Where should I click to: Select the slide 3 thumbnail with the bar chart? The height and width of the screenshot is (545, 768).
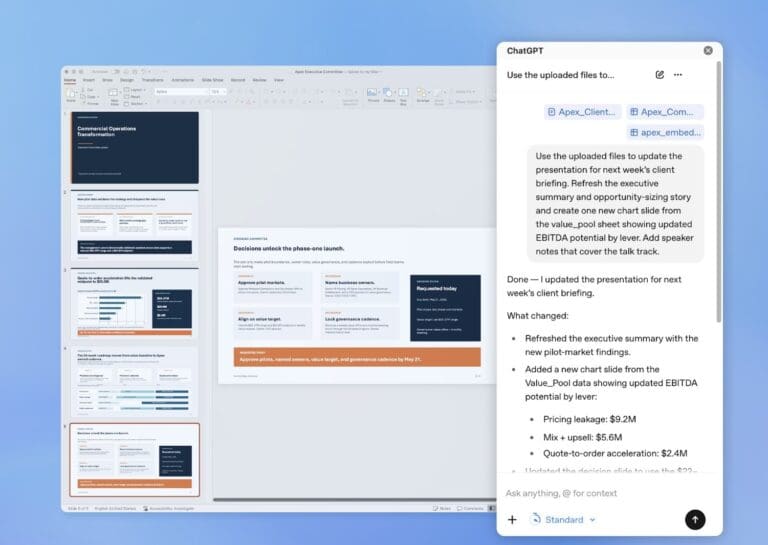[135, 303]
